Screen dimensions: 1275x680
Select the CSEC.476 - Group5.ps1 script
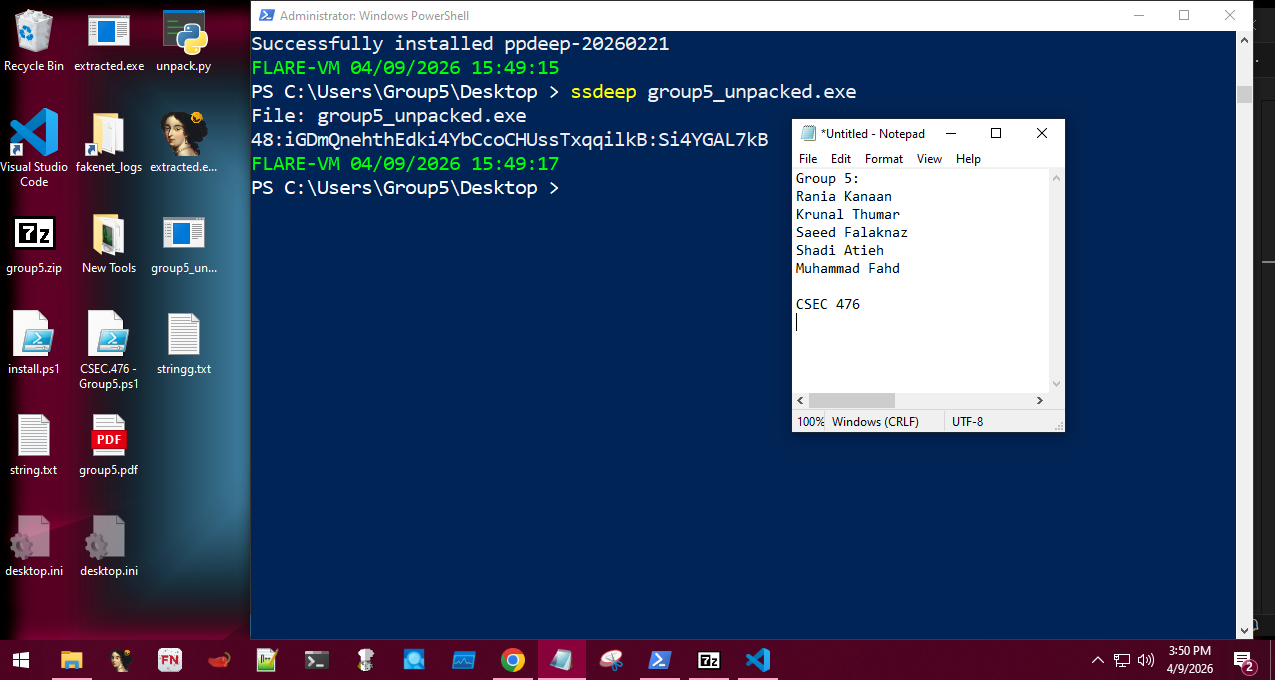tap(109, 350)
